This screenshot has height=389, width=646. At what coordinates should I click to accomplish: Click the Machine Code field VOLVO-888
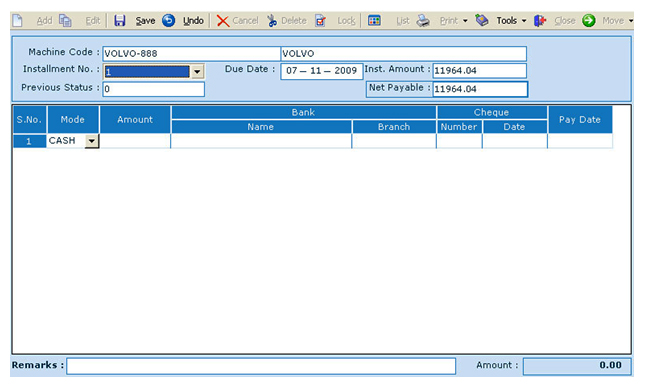191,54
